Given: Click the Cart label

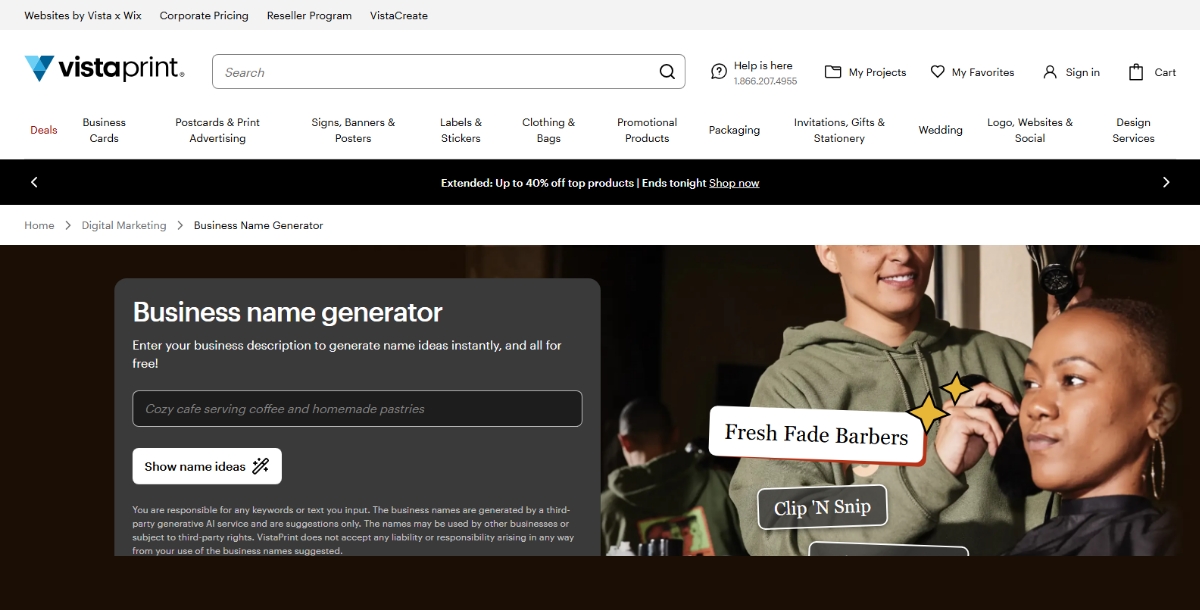Looking at the screenshot, I should tap(1165, 72).
